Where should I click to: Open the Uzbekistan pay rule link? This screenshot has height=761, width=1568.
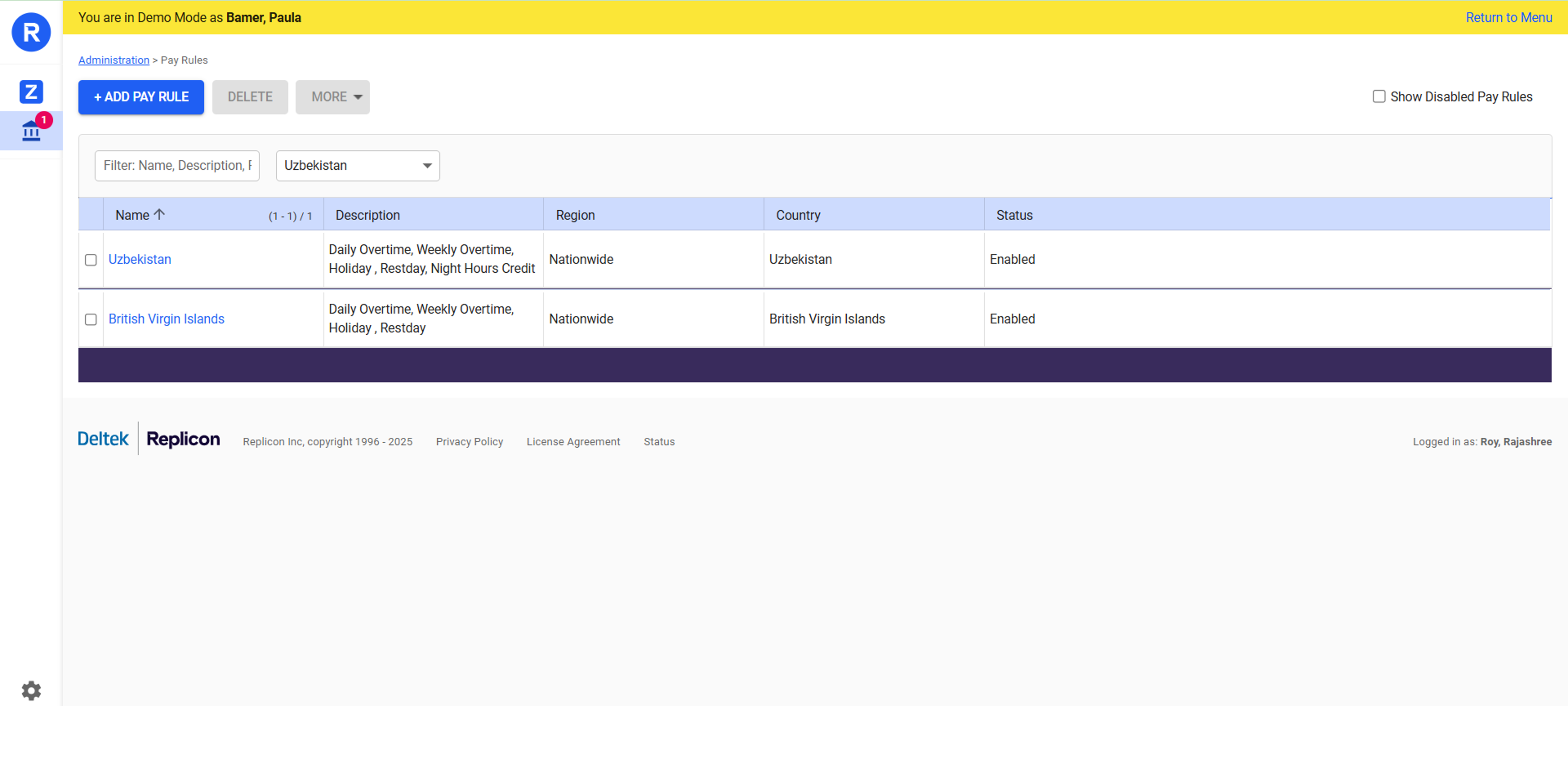tap(140, 259)
